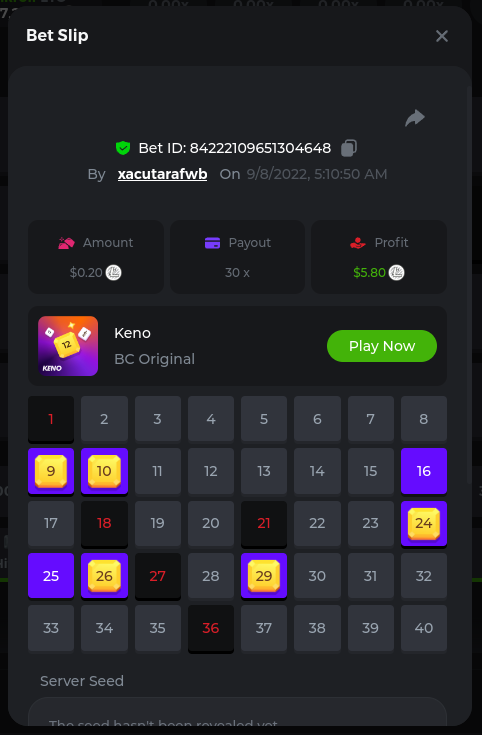Click the Profit coin icon

click(x=397, y=272)
